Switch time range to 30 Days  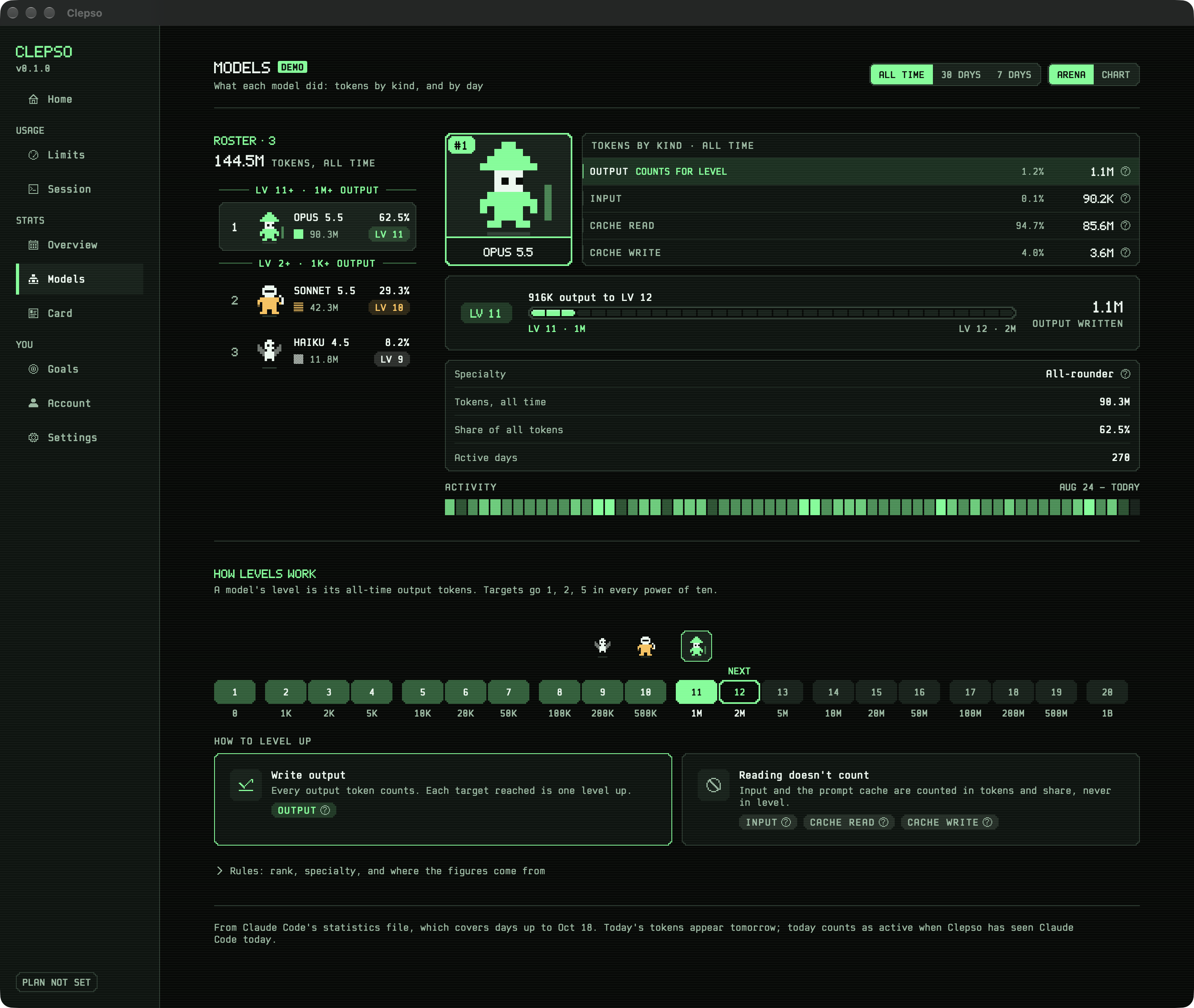(961, 75)
